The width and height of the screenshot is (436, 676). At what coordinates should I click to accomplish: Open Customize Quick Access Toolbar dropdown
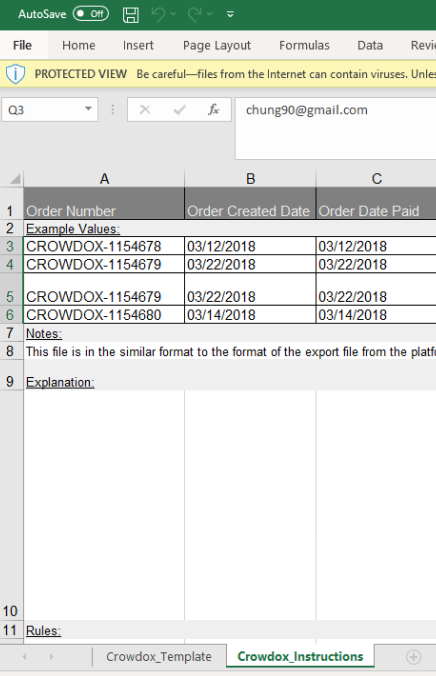(230, 15)
